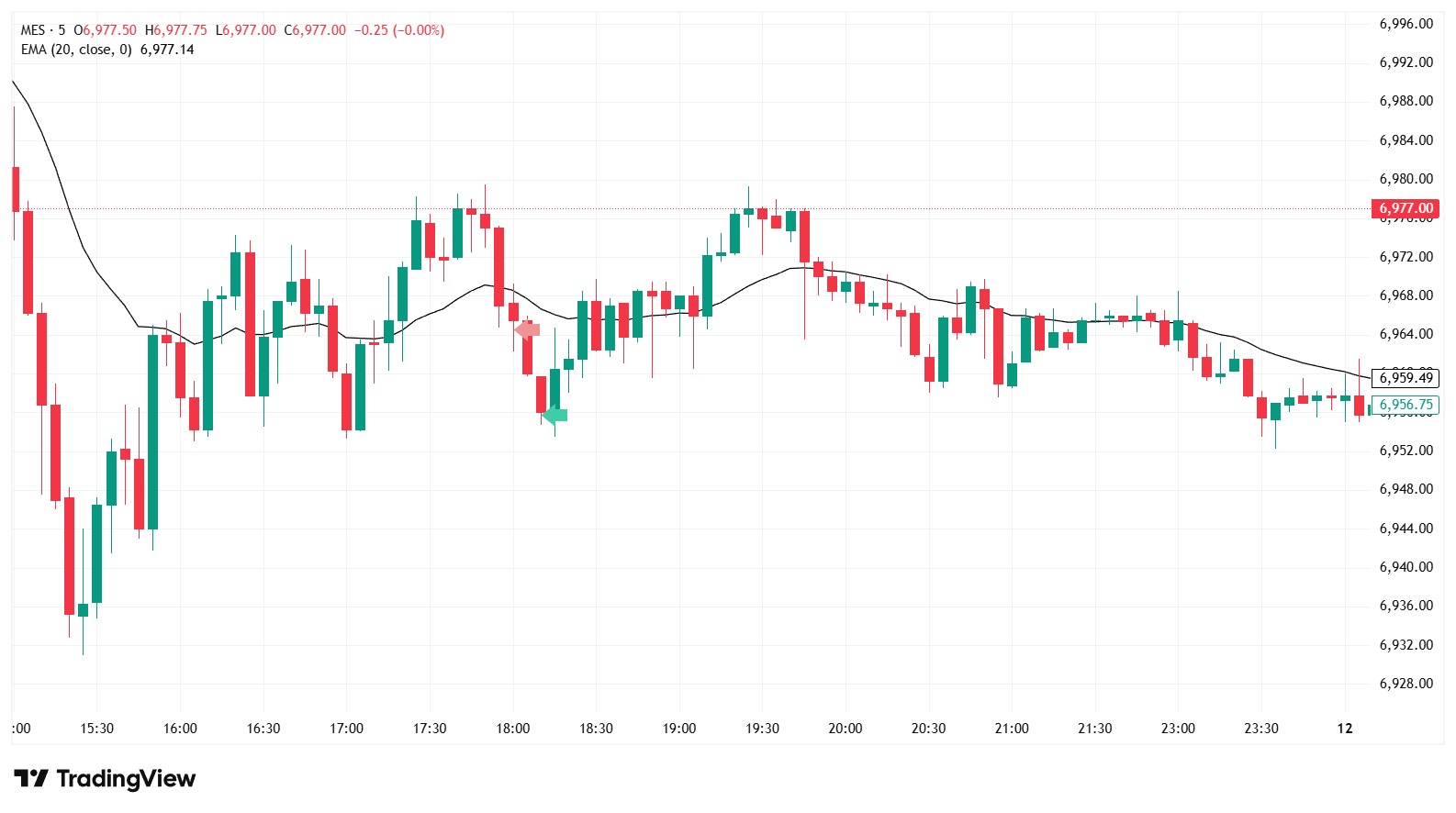This screenshot has width=1456, height=813.
Task: Click the green 6,956.75 price label
Action: pyautogui.click(x=1405, y=405)
